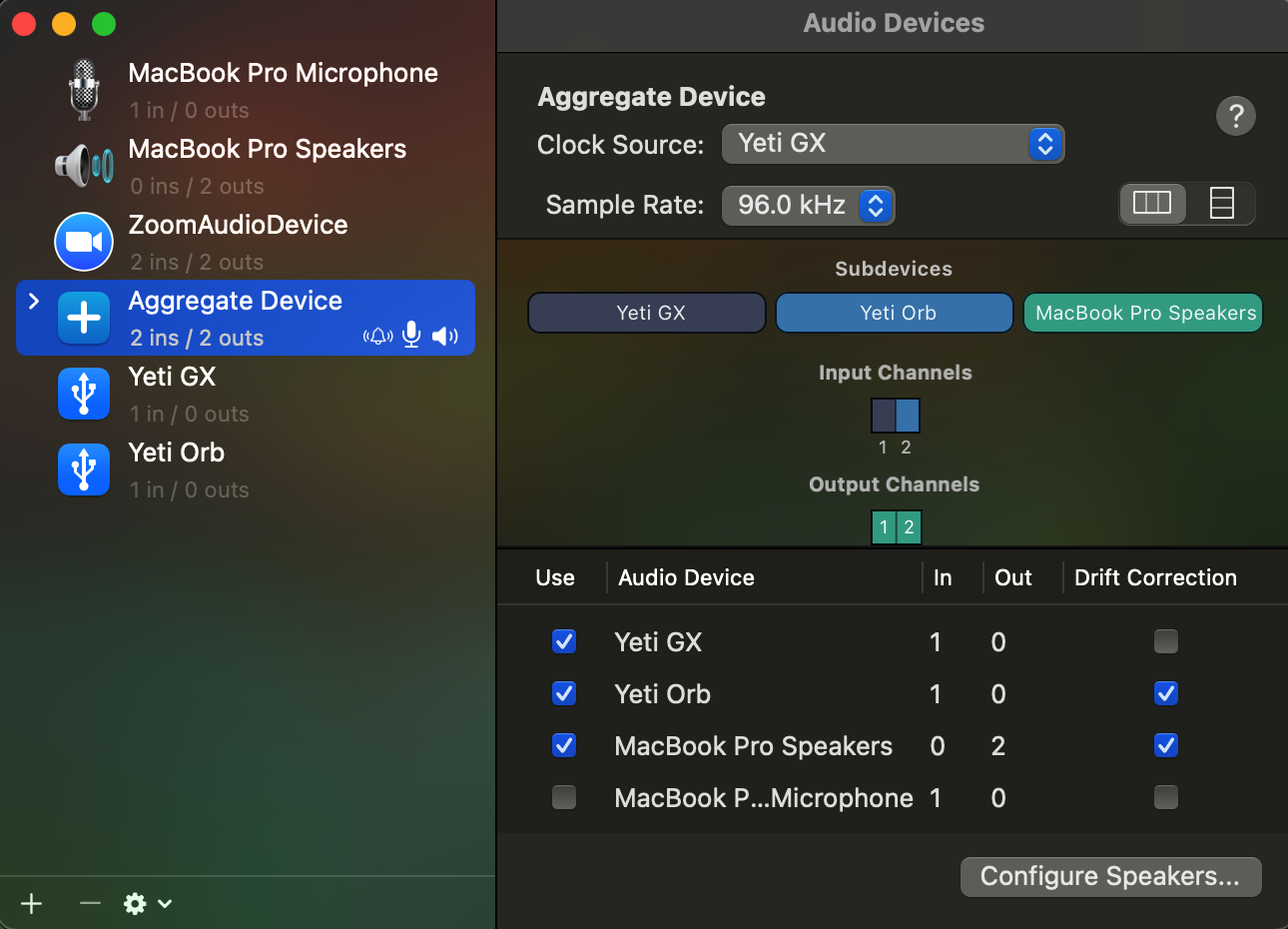Click the Drift Correction column header
Image resolution: width=1288 pixels, height=929 pixels.
click(x=1156, y=577)
